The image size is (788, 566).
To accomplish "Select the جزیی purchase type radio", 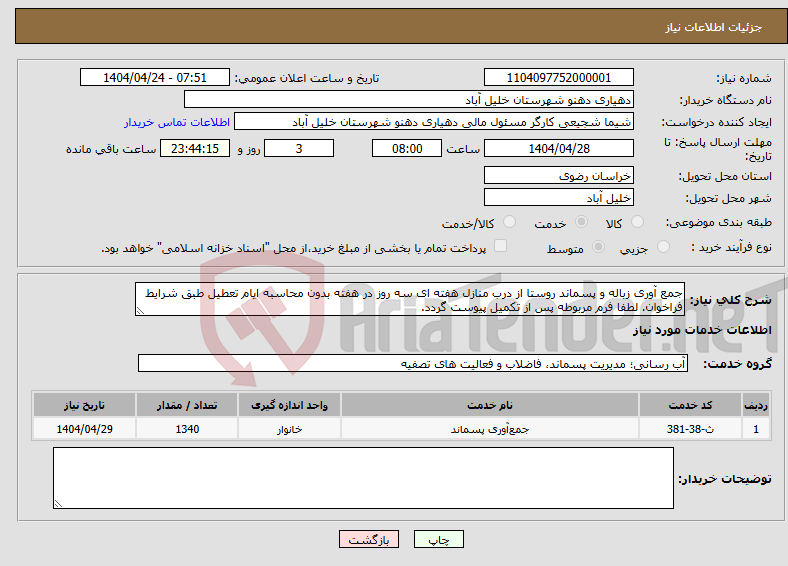I will point(663,246).
